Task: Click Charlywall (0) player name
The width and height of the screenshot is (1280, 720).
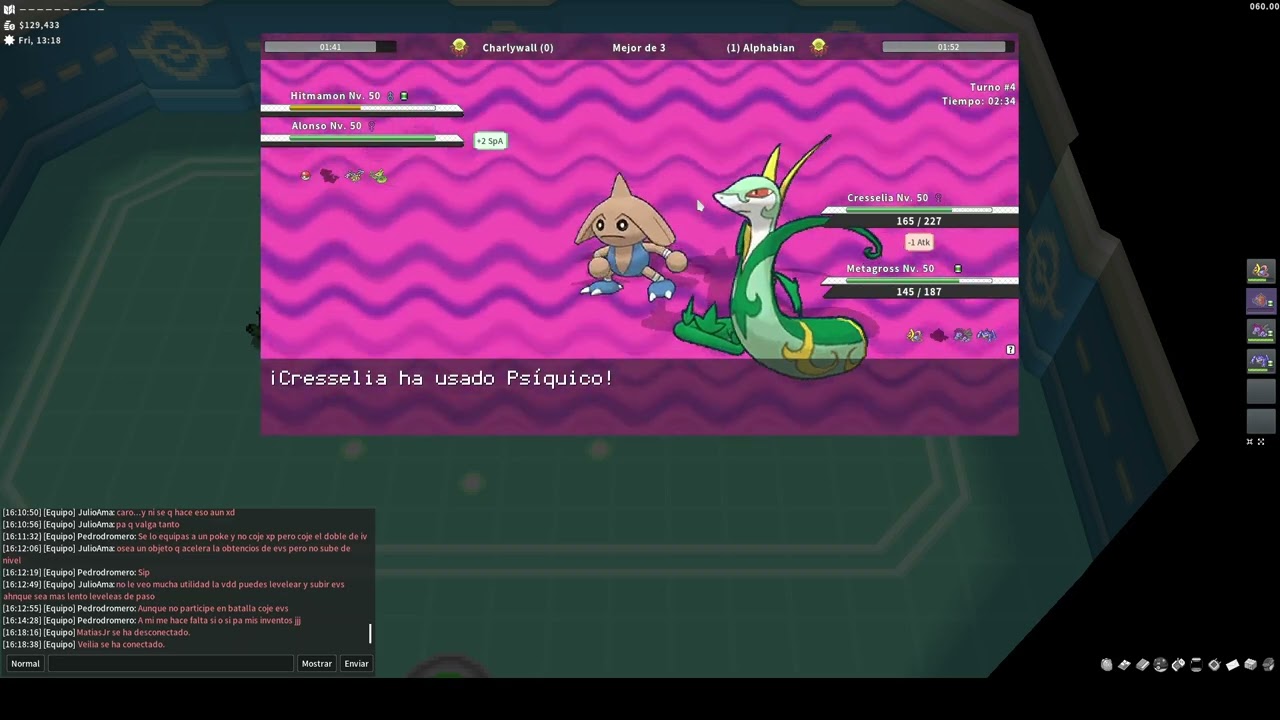Action: click(x=518, y=47)
